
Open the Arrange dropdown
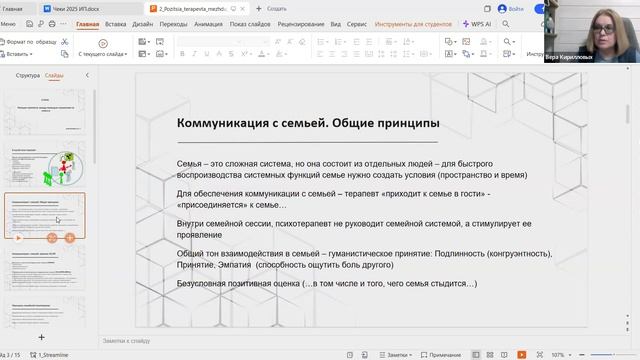point(468,54)
